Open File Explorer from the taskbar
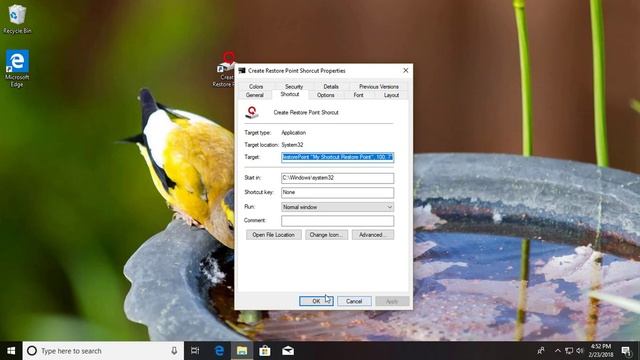640x360 pixels. click(x=242, y=351)
